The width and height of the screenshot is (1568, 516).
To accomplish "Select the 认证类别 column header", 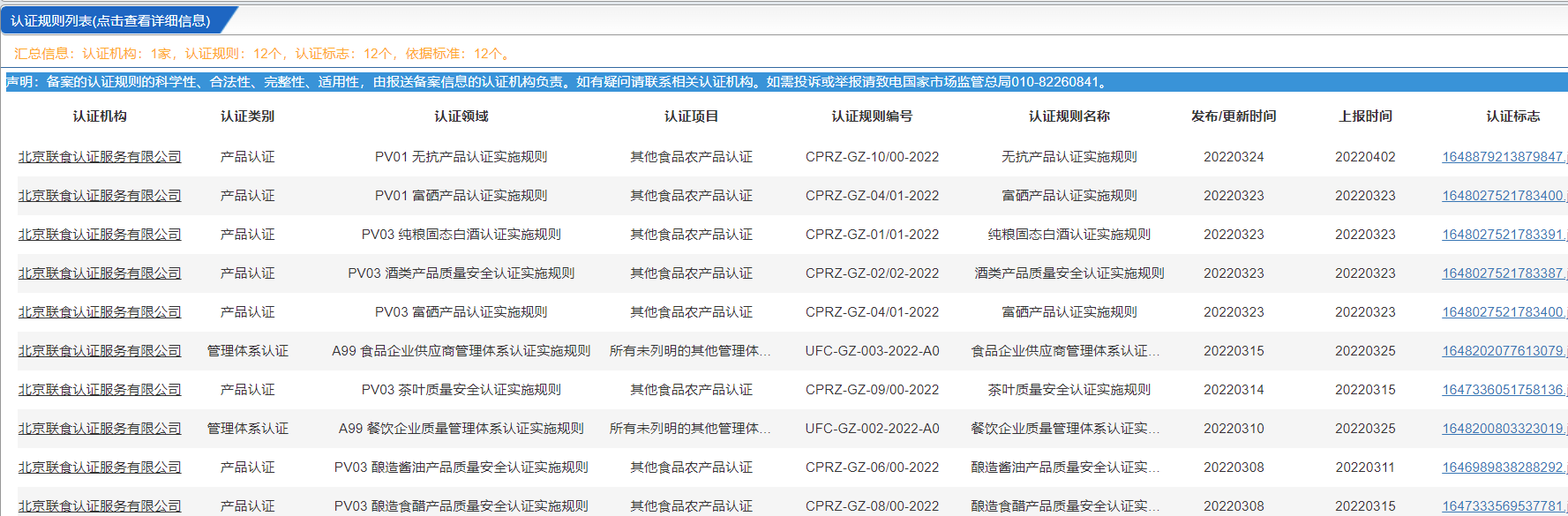I will (x=248, y=116).
